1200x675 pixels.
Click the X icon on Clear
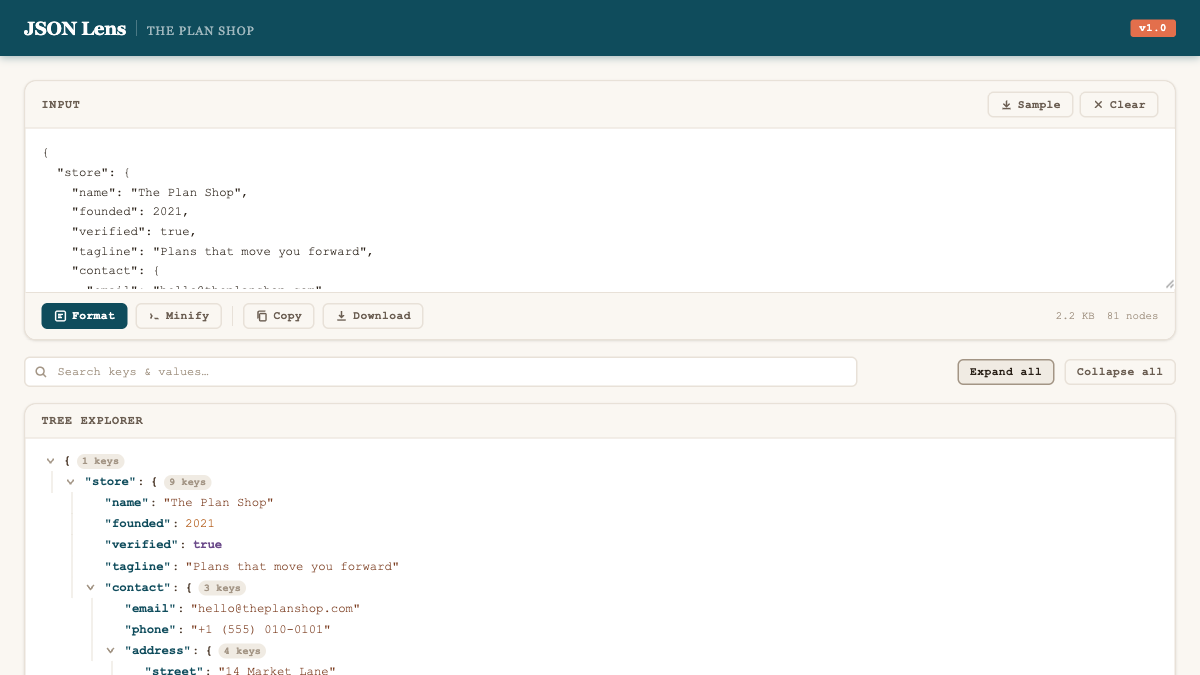coord(1098,105)
